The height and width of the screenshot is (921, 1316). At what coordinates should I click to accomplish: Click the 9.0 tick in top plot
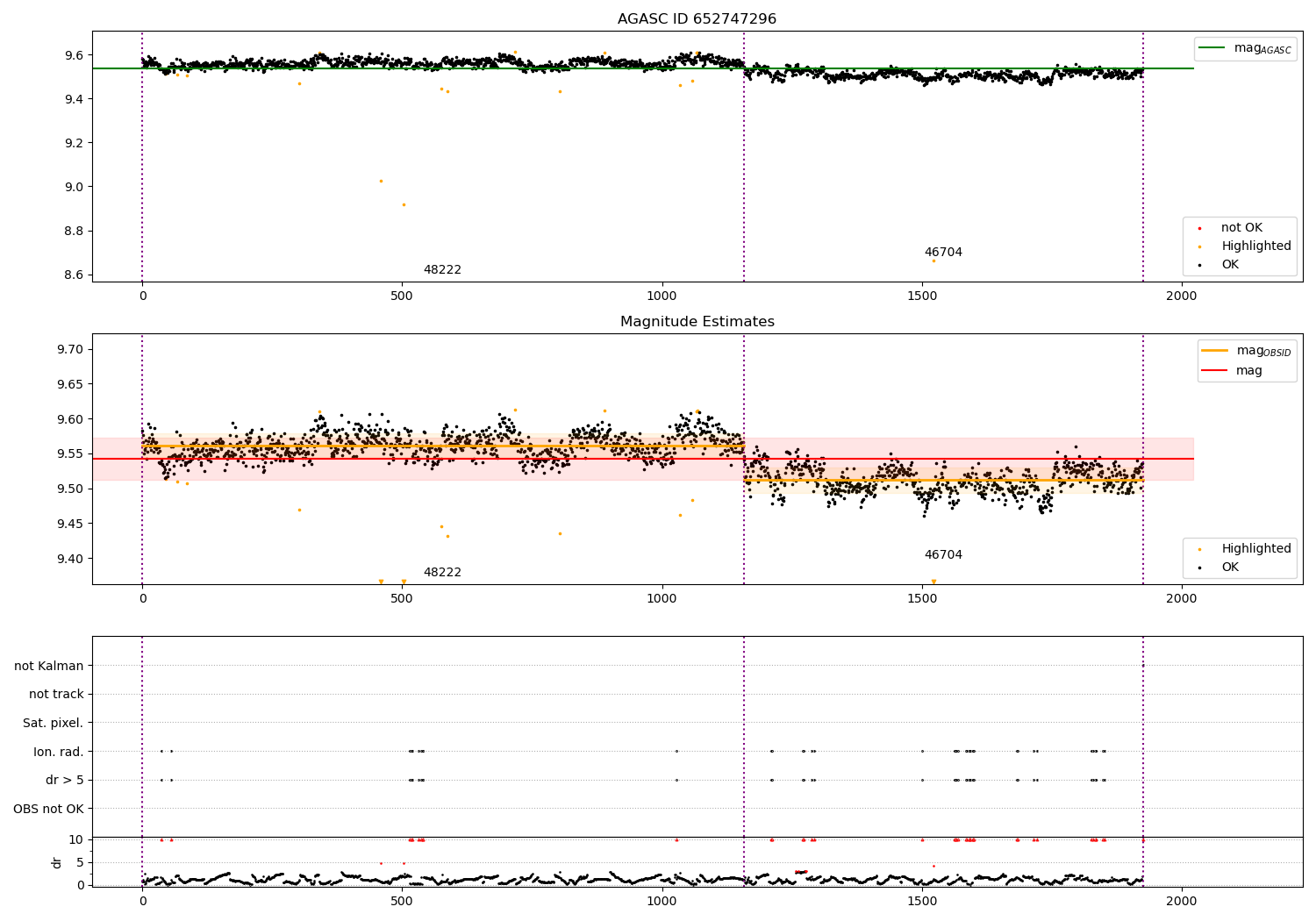point(74,187)
